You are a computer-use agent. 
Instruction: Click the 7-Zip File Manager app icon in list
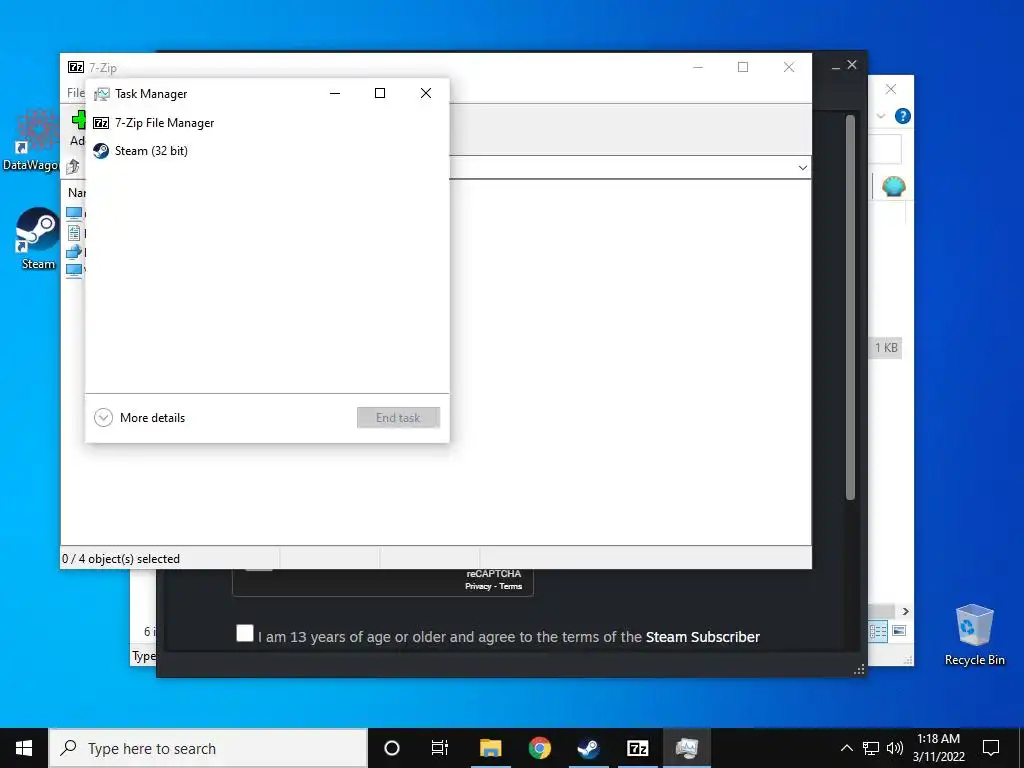(101, 123)
